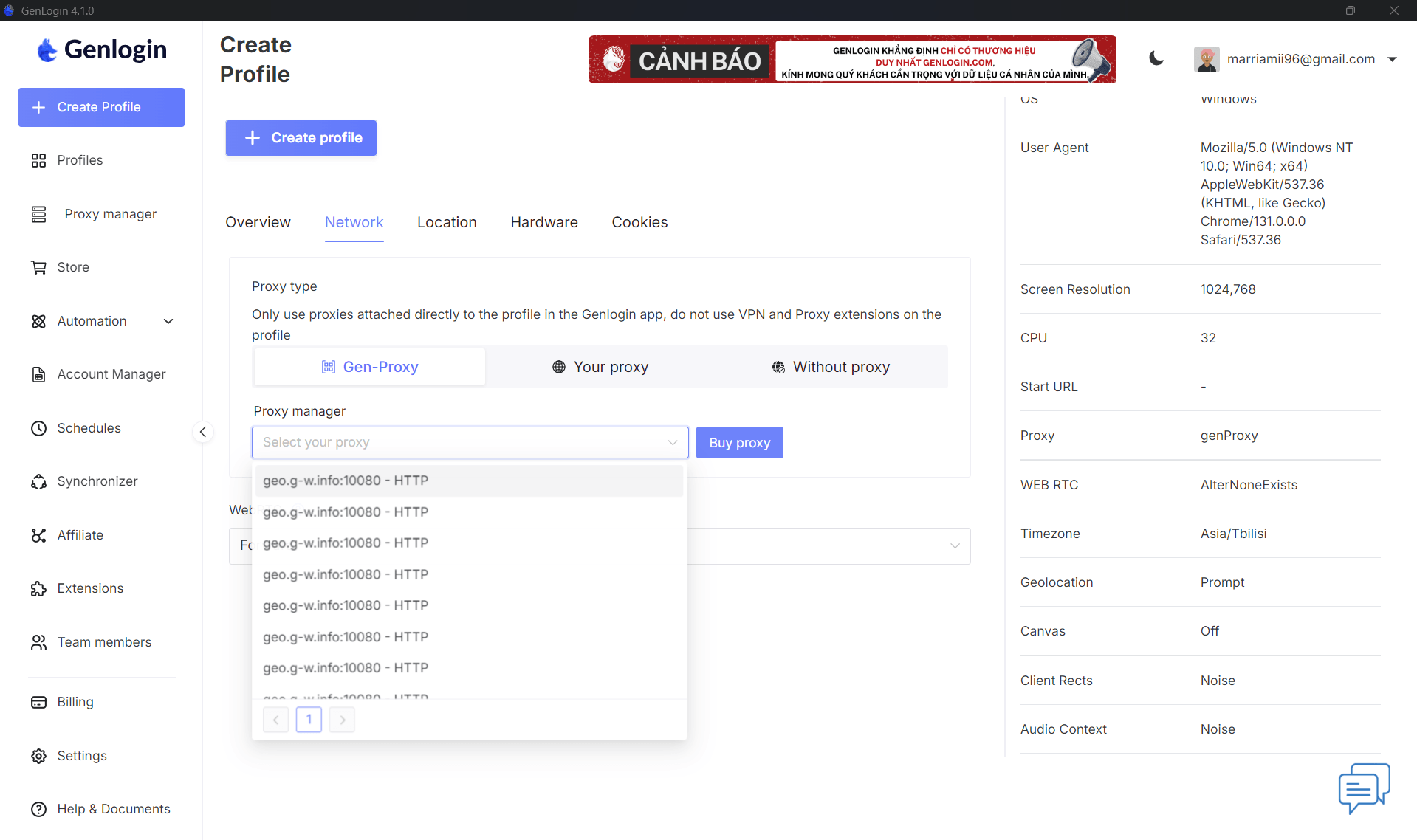Click the marriamii96@gmail.com account name

point(1301,59)
